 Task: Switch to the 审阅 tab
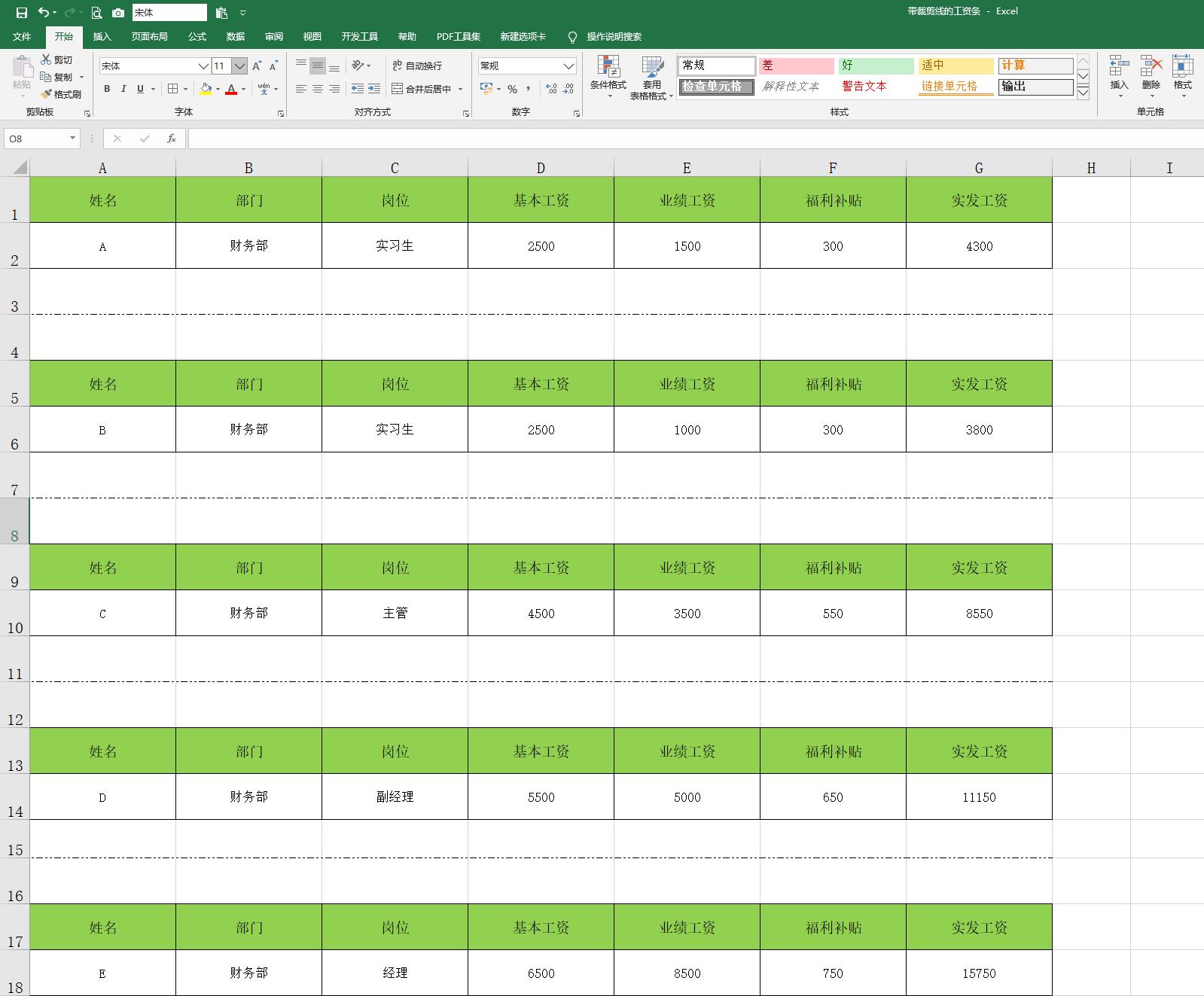(x=274, y=37)
